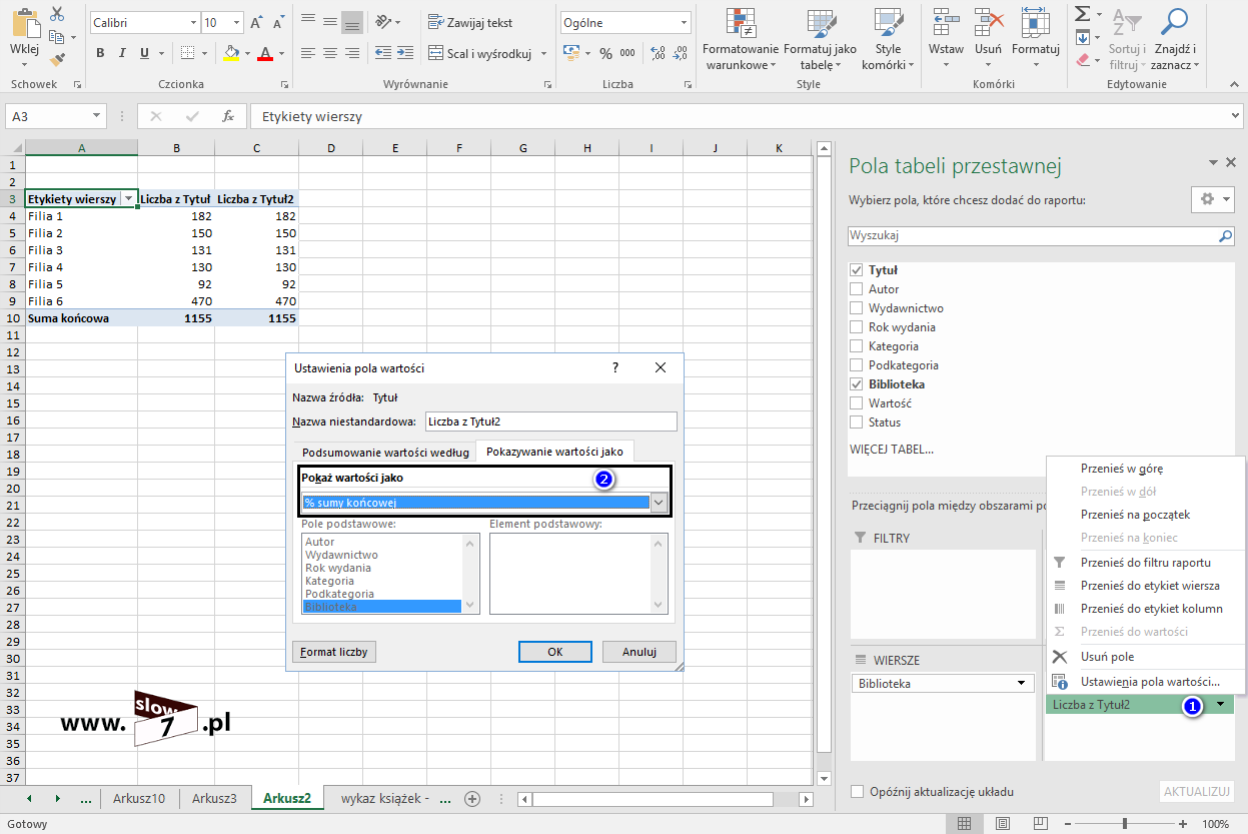The height and width of the screenshot is (834, 1248).
Task: Click the AutoSum sigma icon
Action: 1083,15
